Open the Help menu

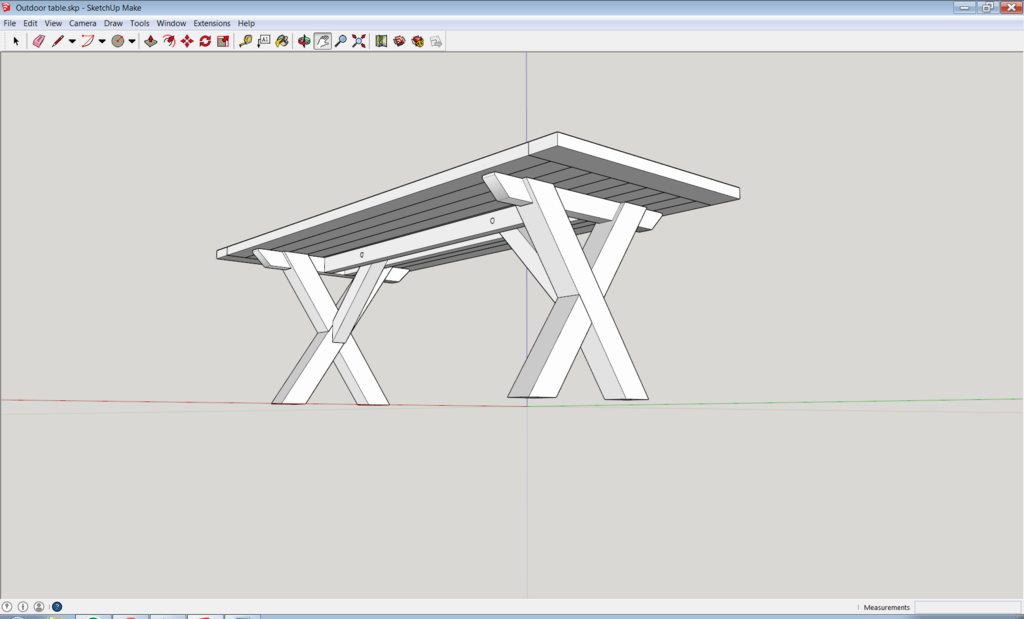[246, 23]
